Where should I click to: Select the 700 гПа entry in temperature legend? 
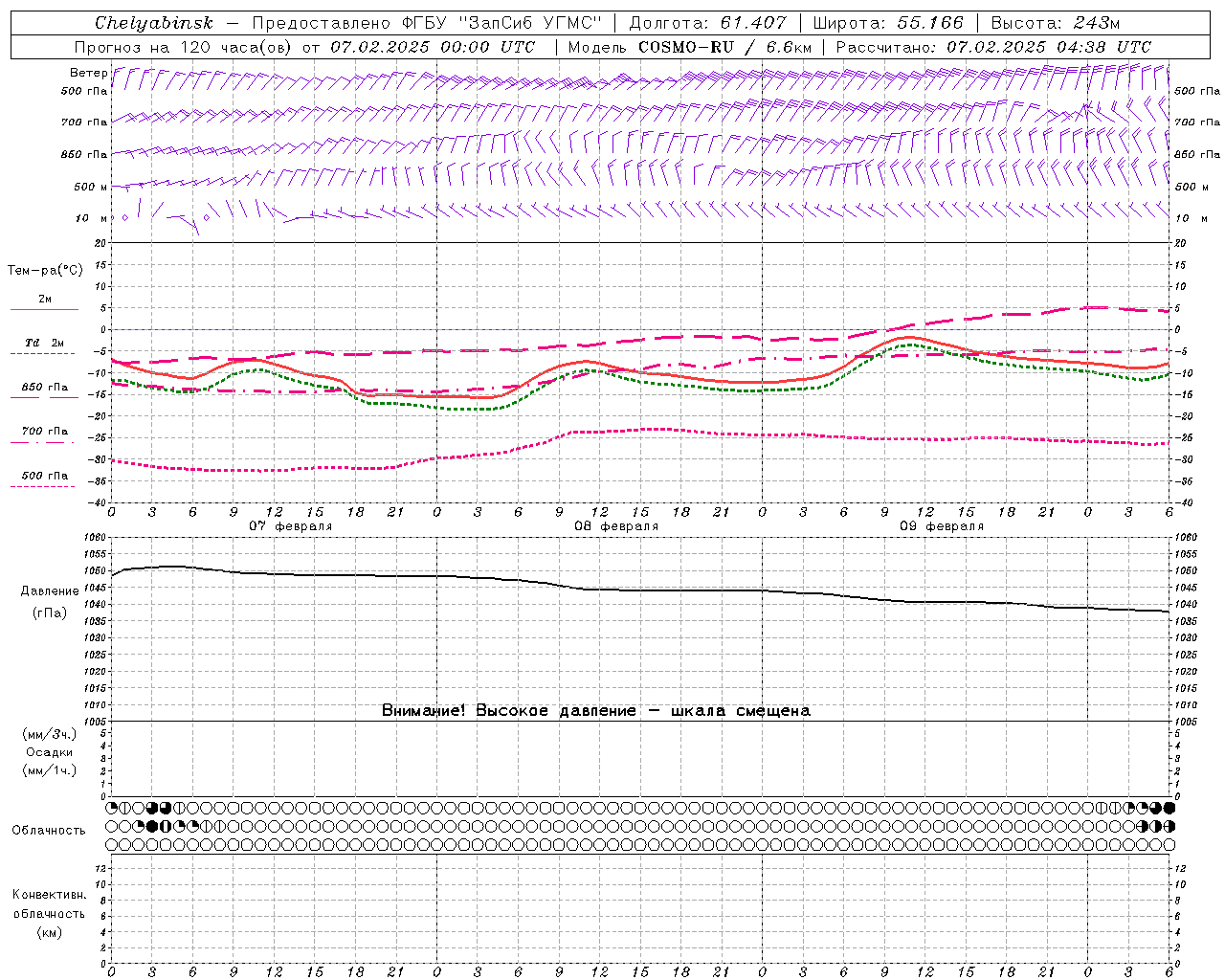pos(45,432)
